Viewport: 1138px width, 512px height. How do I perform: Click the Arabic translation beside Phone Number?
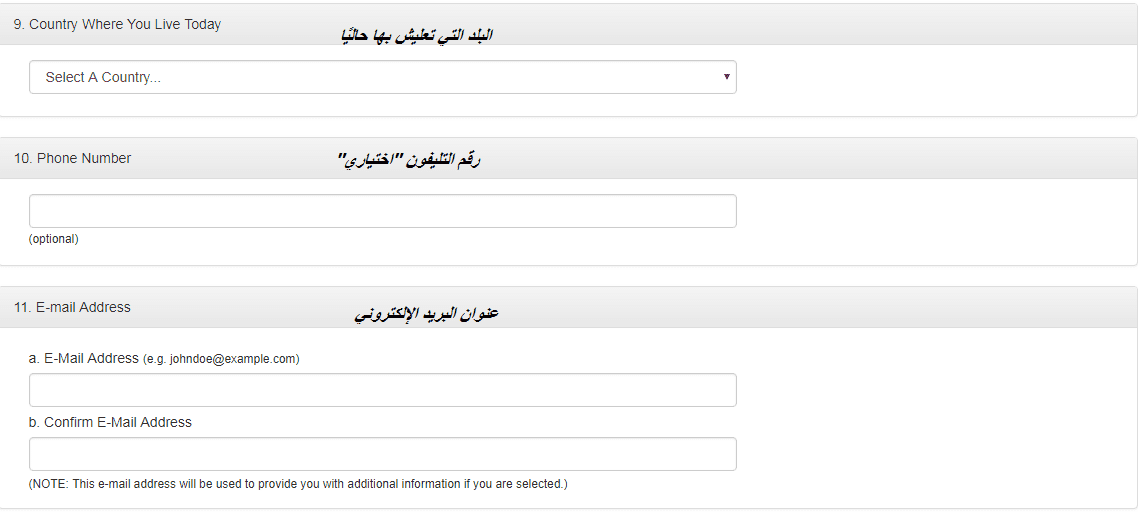[409, 160]
